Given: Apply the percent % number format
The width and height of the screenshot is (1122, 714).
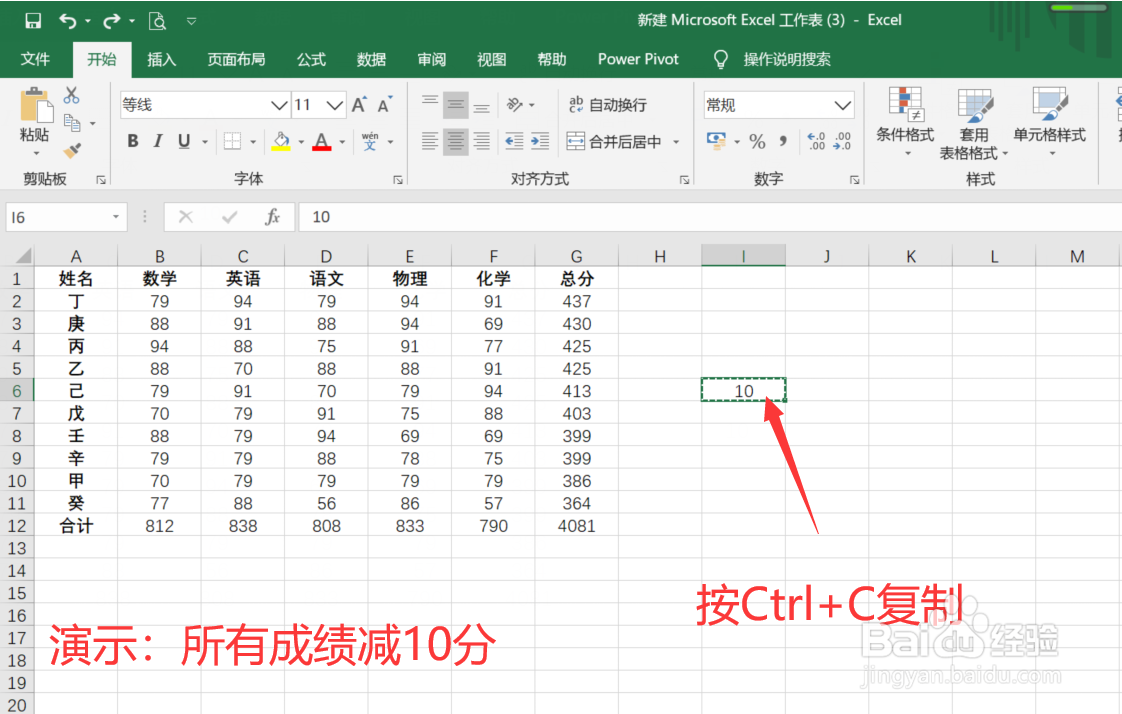Looking at the screenshot, I should (756, 142).
